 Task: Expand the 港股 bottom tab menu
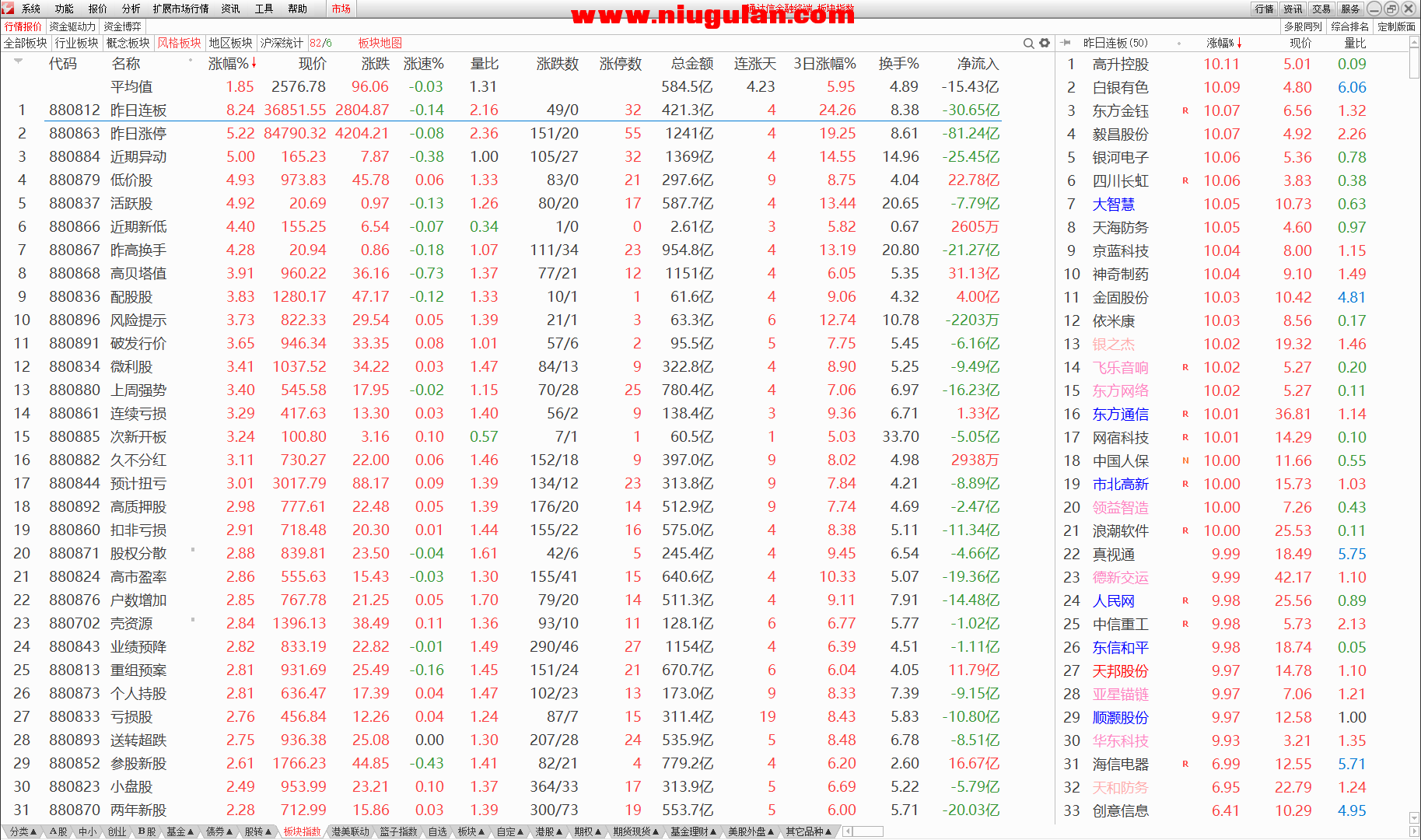550,831
